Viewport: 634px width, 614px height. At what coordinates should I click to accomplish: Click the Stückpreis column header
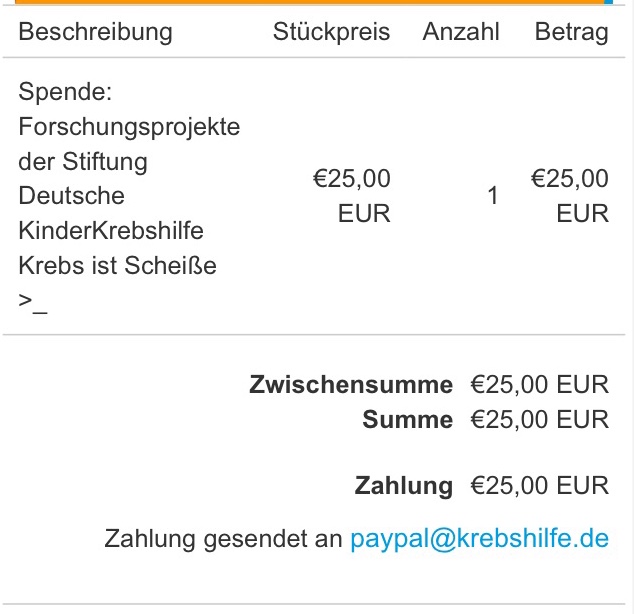tap(332, 32)
